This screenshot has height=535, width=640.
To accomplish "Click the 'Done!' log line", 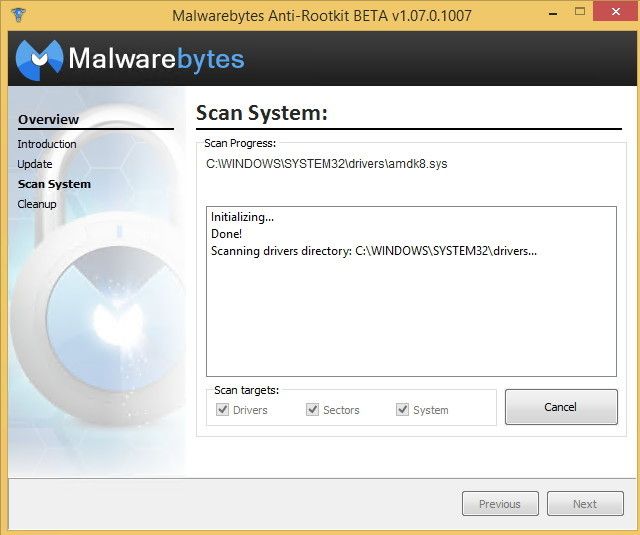I will 227,234.
